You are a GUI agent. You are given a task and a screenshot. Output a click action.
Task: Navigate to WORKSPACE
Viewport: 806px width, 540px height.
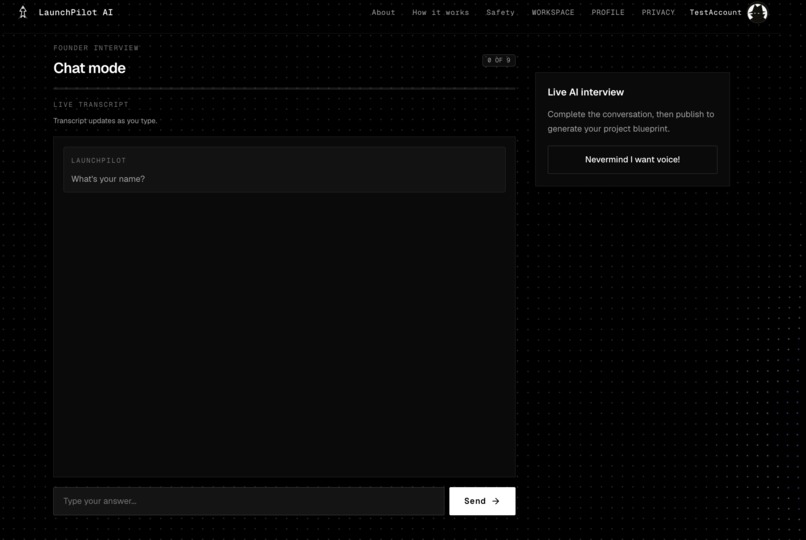click(x=553, y=12)
